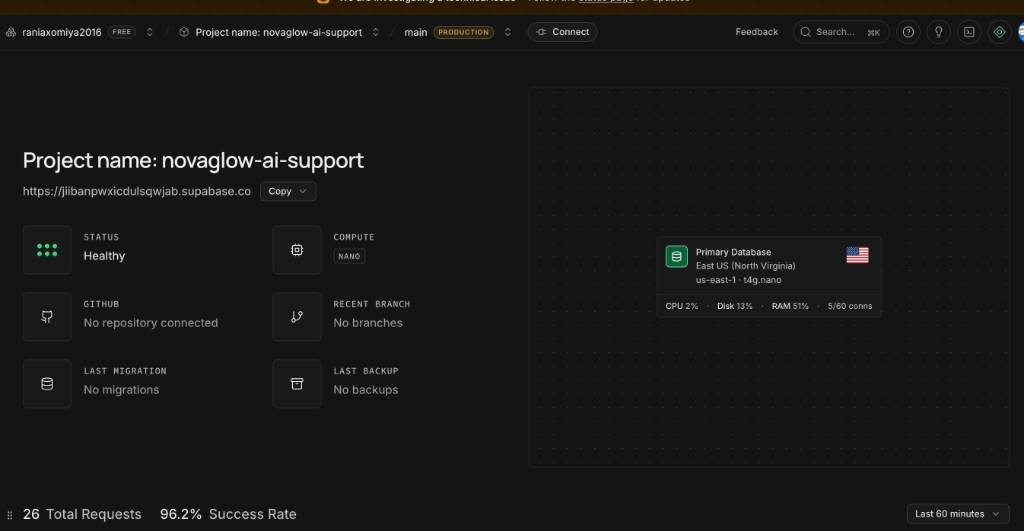Click the Disk 13% metric
1024x531 pixels.
click(x=735, y=306)
